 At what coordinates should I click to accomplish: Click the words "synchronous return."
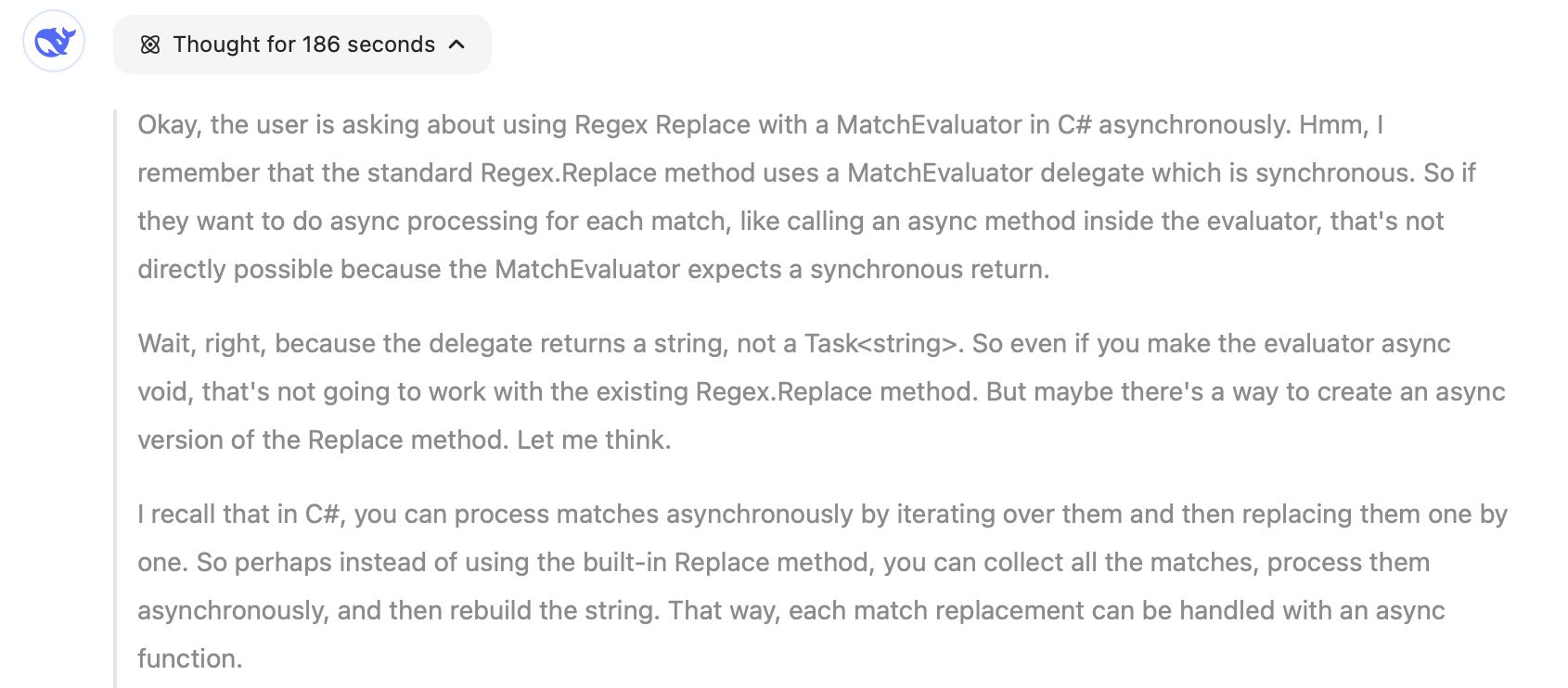pyautogui.click(x=930, y=269)
